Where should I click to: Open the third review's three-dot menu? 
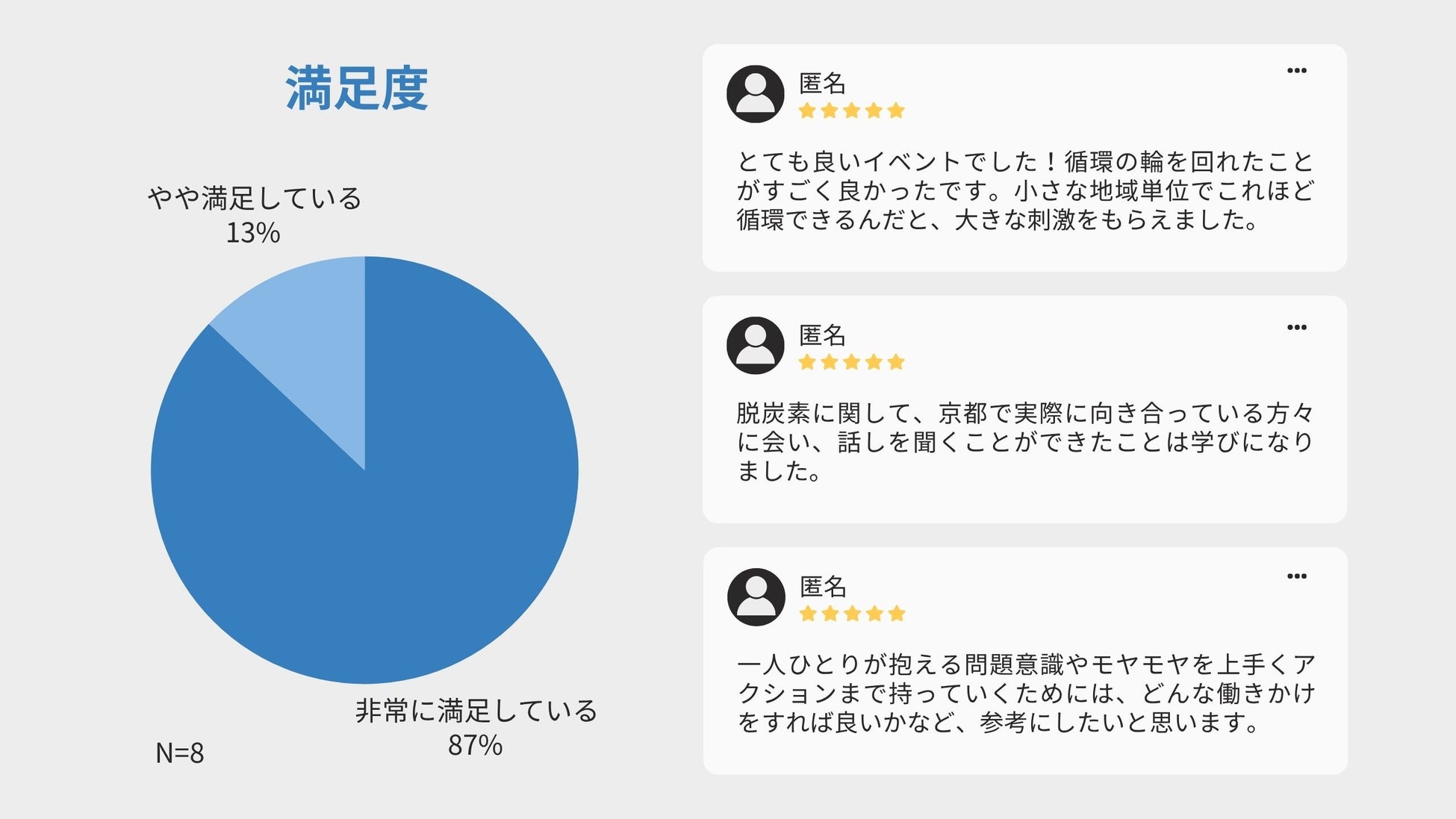pyautogui.click(x=1297, y=576)
